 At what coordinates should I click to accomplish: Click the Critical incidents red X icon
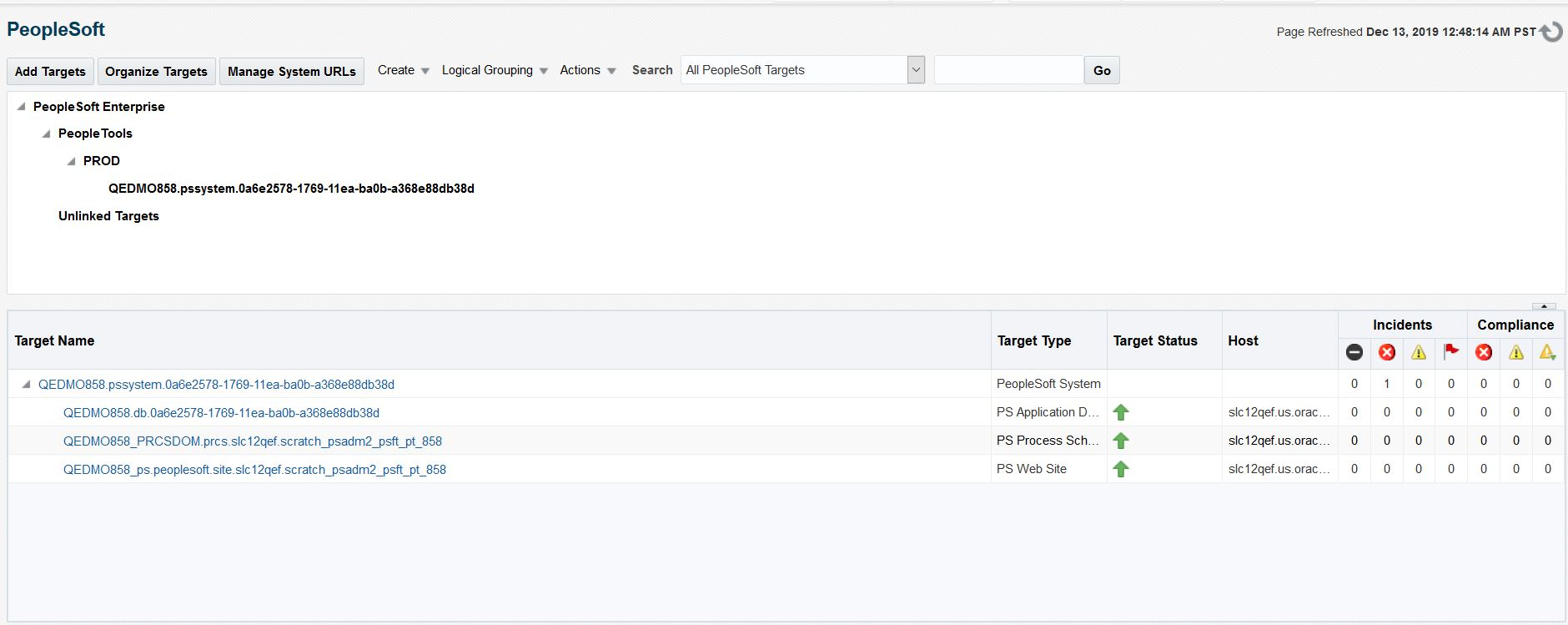click(1387, 352)
